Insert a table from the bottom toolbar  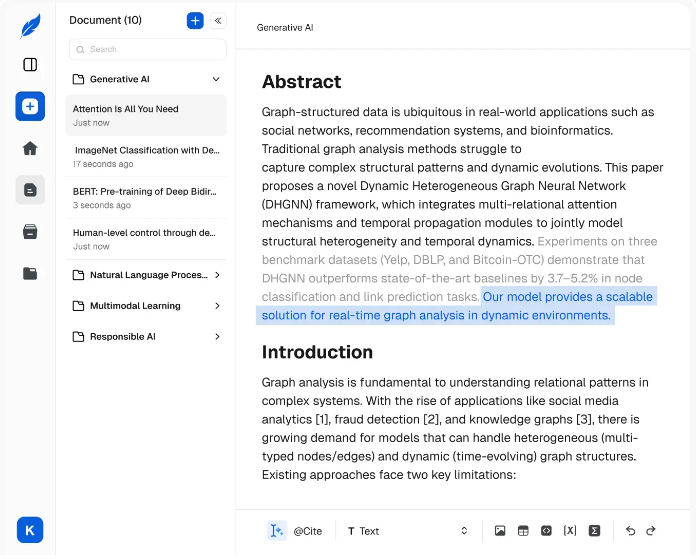(x=523, y=531)
